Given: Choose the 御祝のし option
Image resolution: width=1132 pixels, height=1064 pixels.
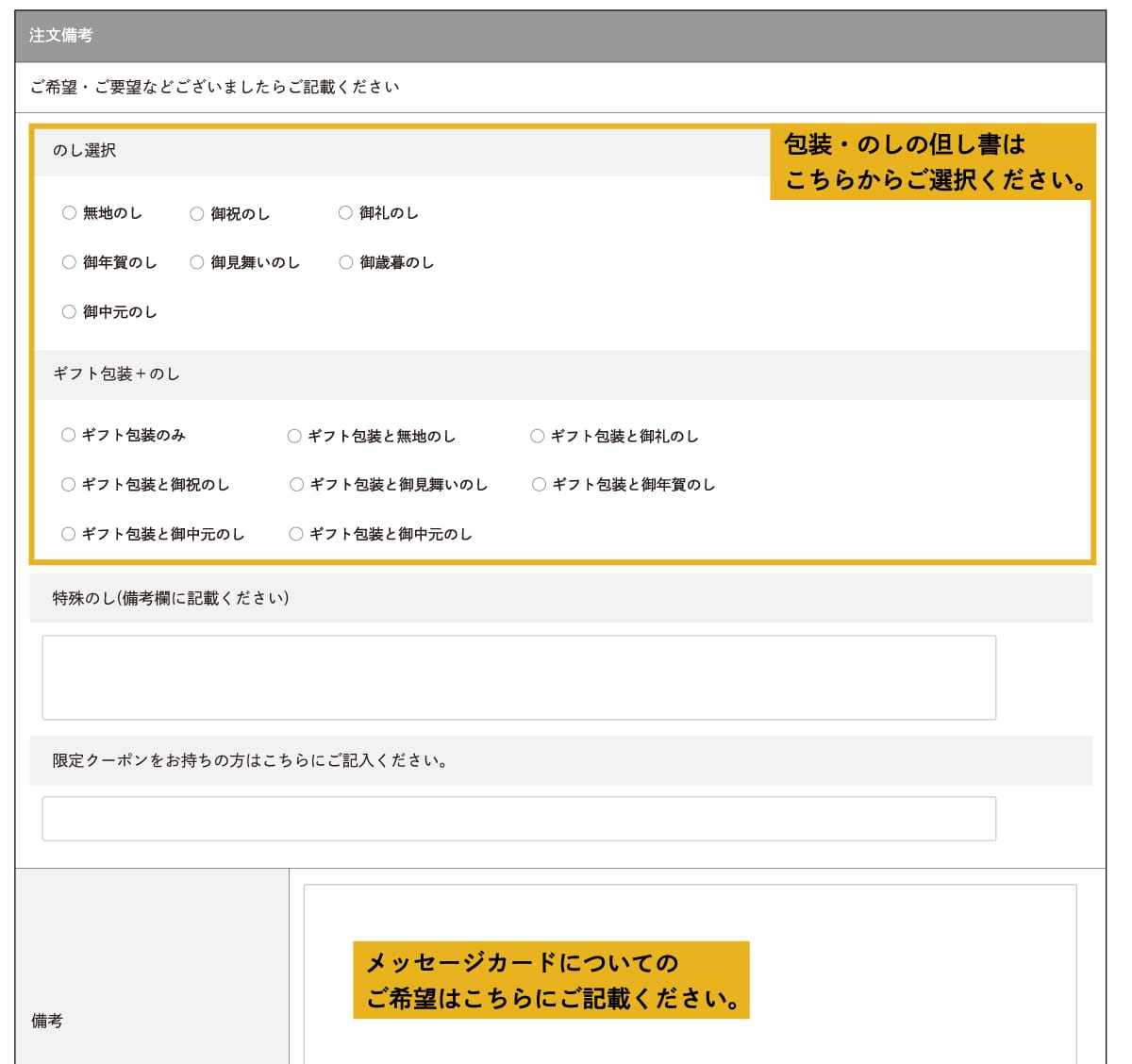Looking at the screenshot, I should pyautogui.click(x=197, y=214).
